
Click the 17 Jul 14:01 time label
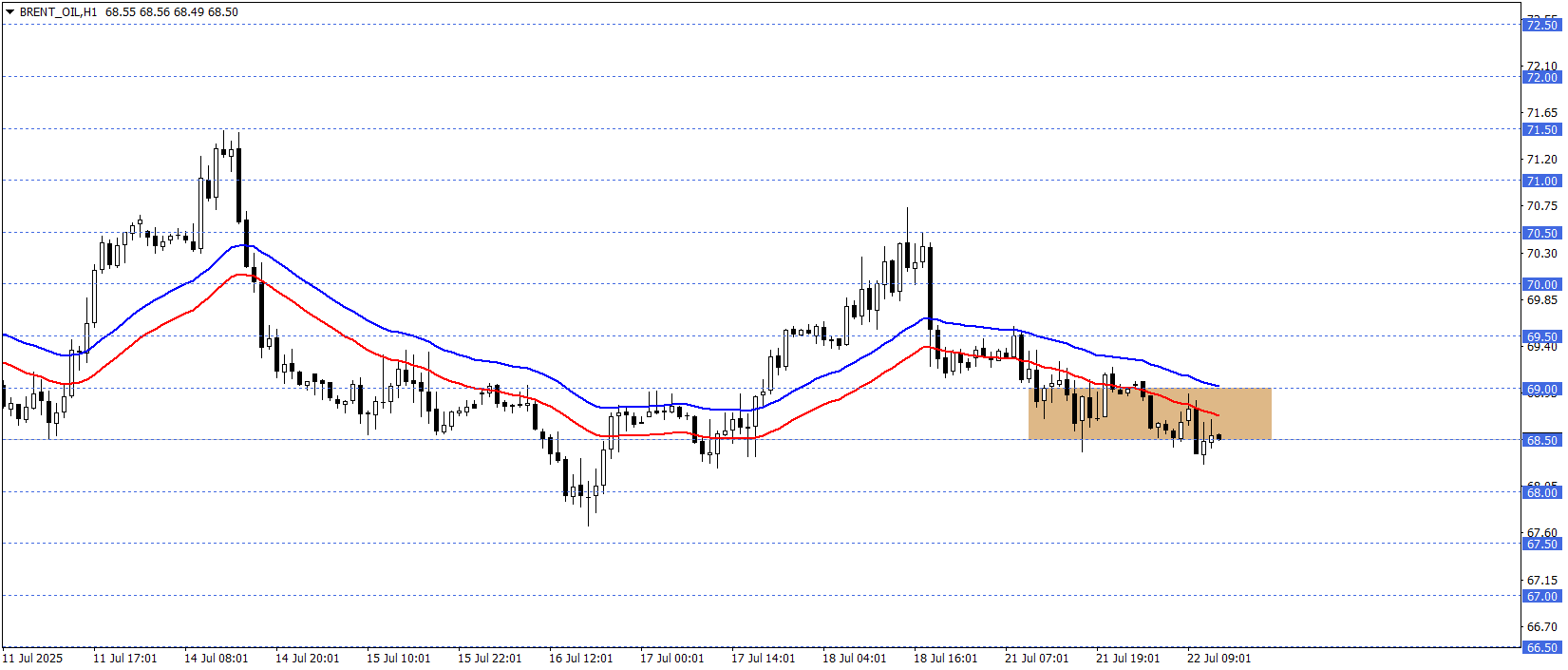764,659
